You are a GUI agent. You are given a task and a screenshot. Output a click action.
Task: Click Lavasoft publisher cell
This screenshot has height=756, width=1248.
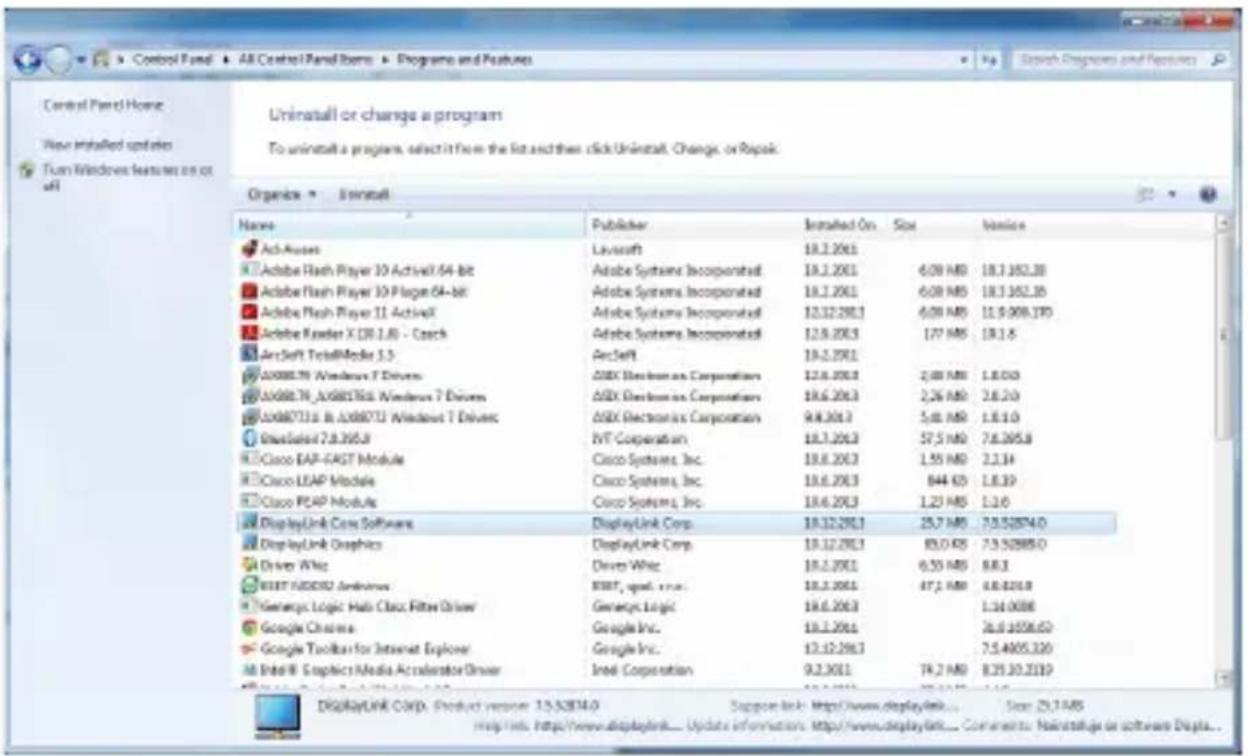[x=617, y=249]
